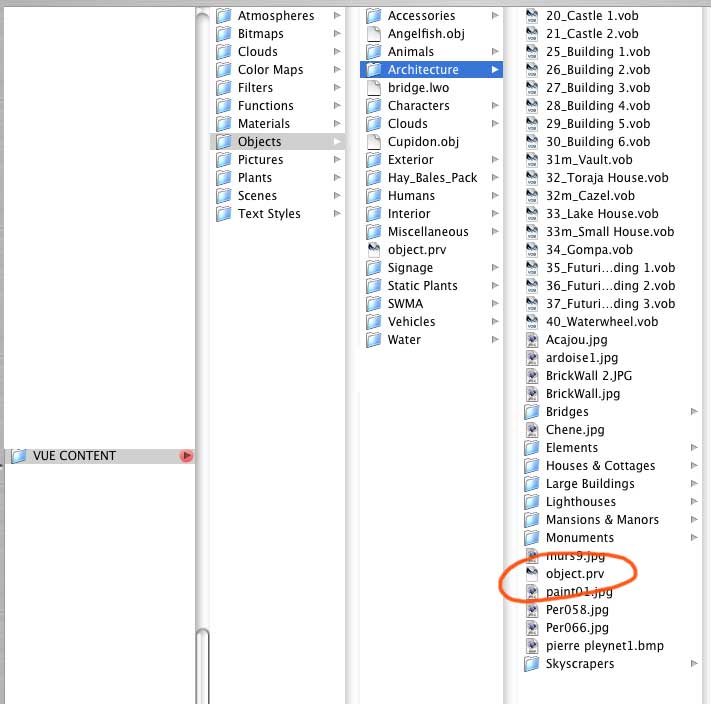Viewport: 711px width, 704px height.
Task: Click the Functions folder icon
Action: coord(224,106)
